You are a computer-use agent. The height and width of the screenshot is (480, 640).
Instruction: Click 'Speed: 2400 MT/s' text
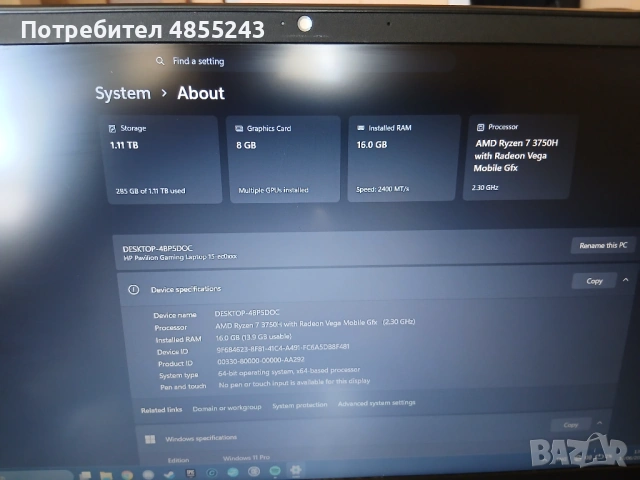pyautogui.click(x=382, y=189)
